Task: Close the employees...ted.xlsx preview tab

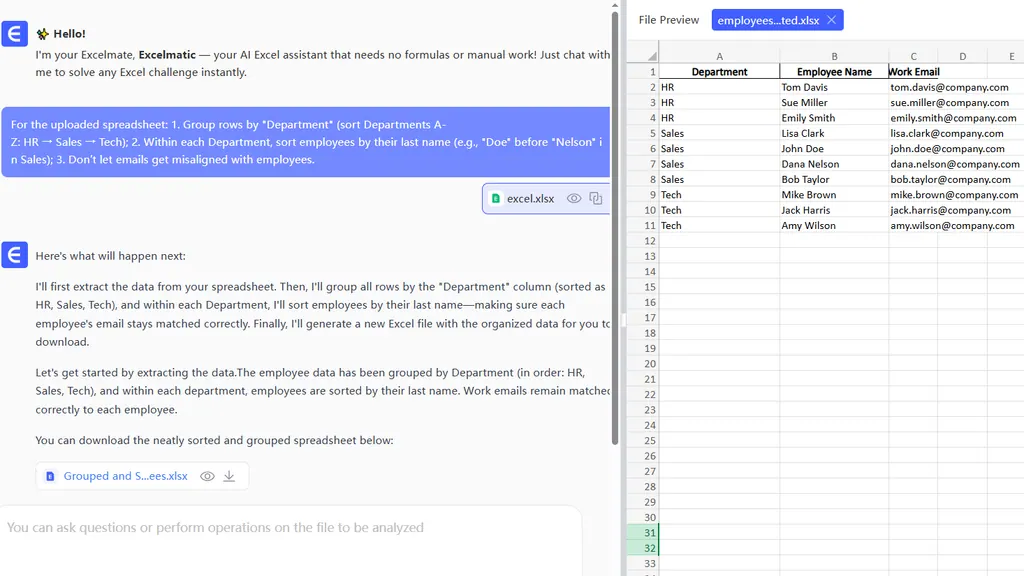Action: 831,20
